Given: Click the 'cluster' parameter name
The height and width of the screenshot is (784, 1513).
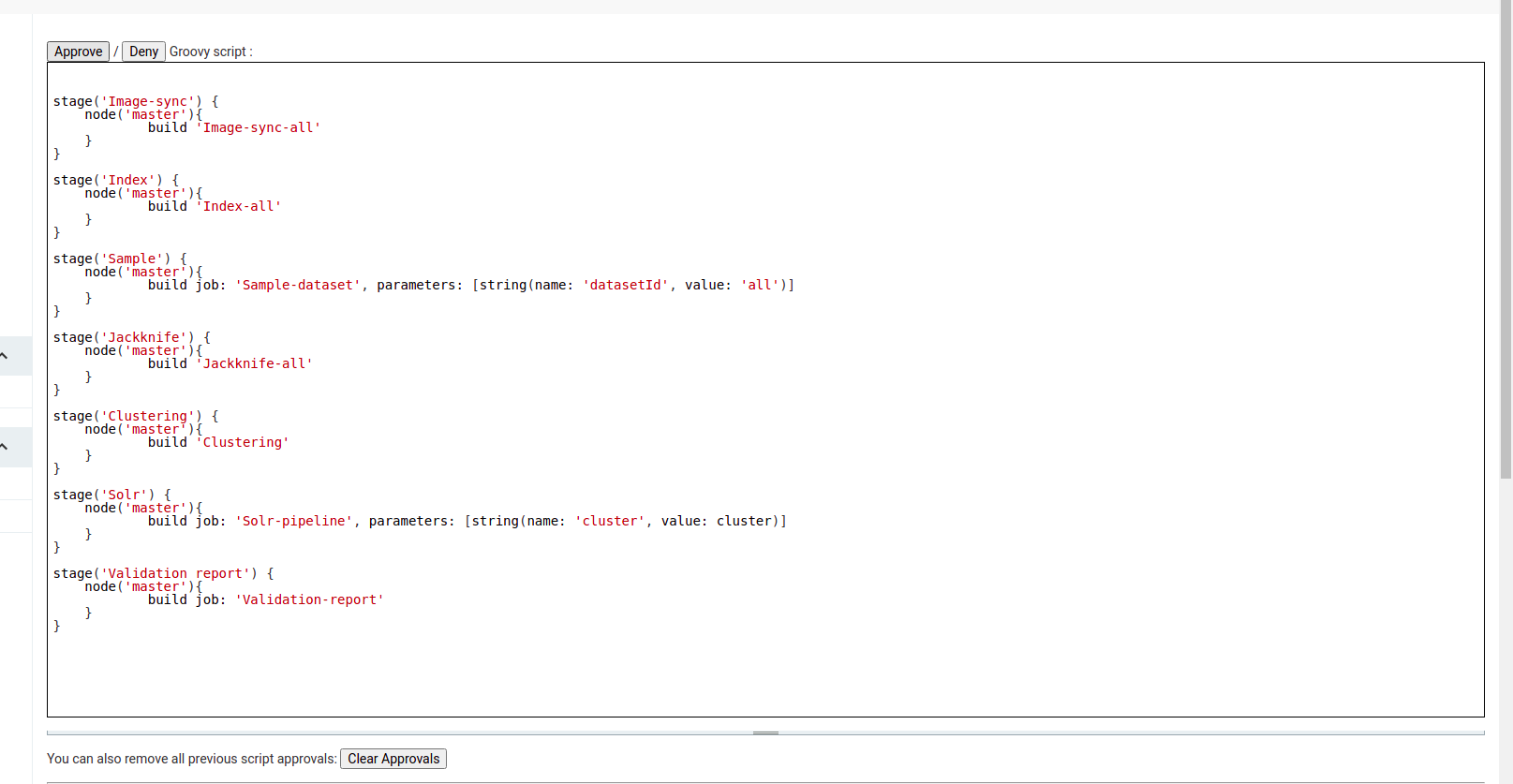Looking at the screenshot, I should point(610,521).
